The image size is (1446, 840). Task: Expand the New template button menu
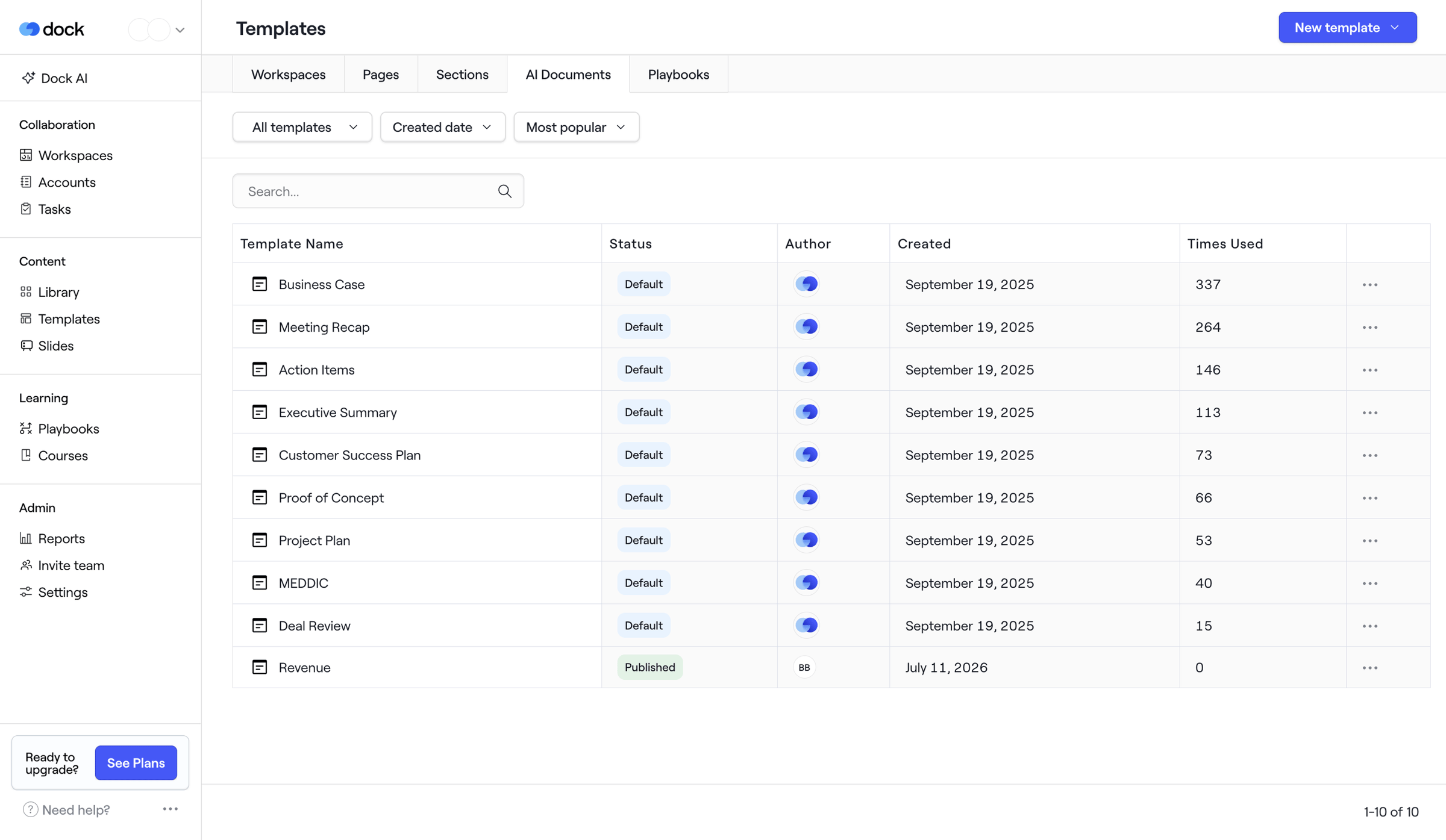pyautogui.click(x=1347, y=28)
